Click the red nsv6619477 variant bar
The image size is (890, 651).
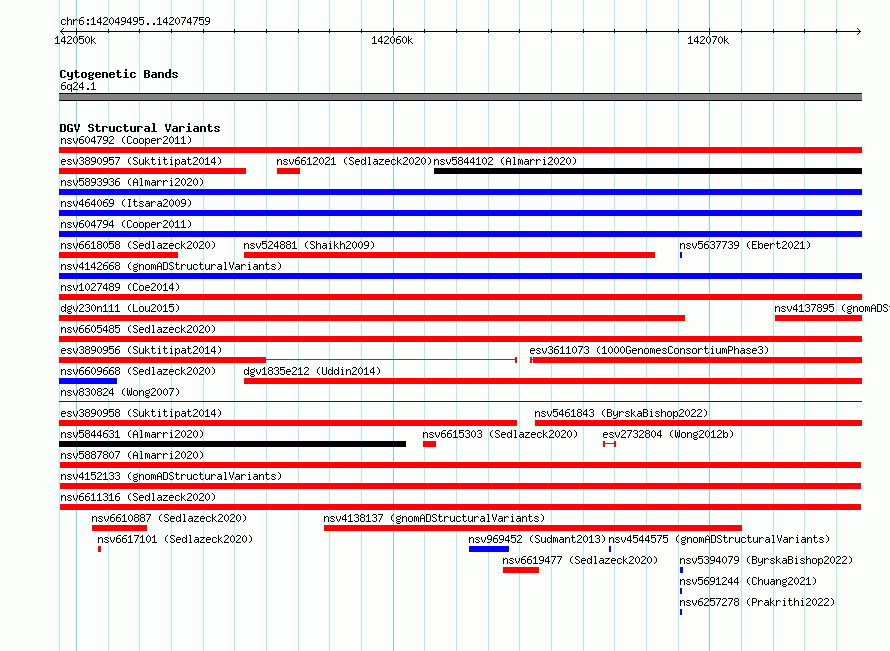[520, 570]
